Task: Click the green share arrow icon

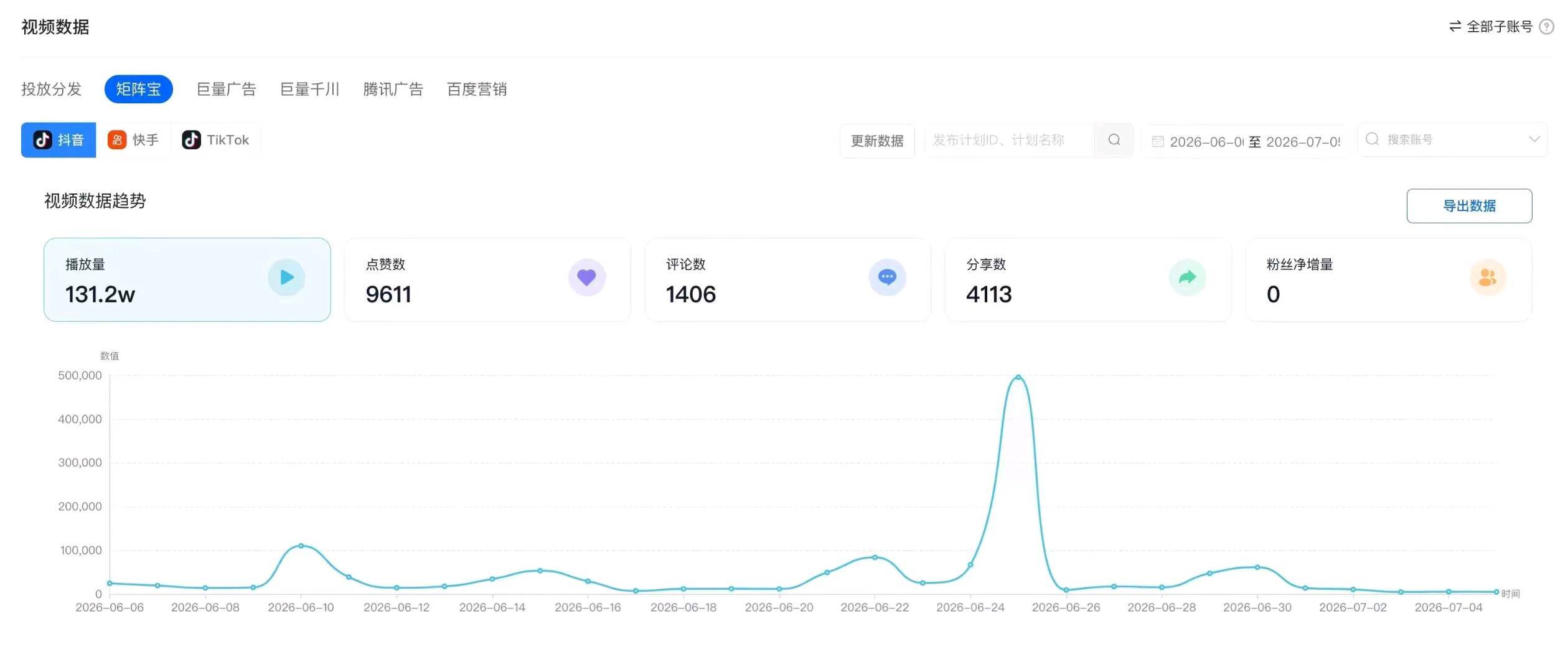Action: pos(1187,278)
